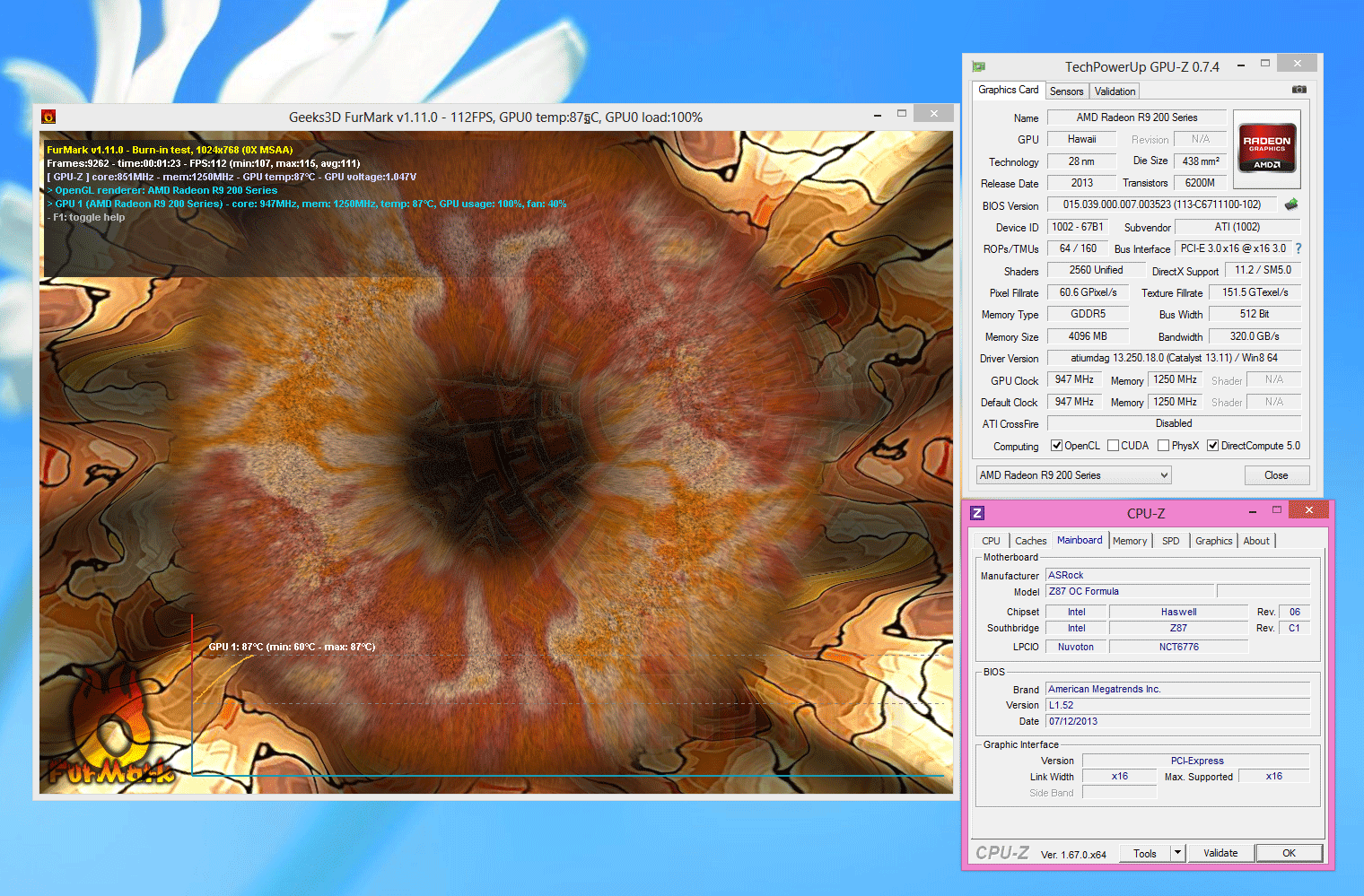Click the Transistors '6200M' value
Viewport: 1364px width, 896px height.
click(x=1200, y=183)
